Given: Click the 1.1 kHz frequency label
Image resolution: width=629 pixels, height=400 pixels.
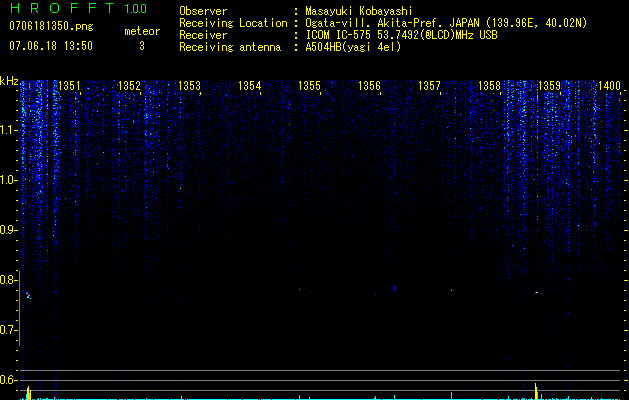Looking at the screenshot, I should [x=9, y=130].
